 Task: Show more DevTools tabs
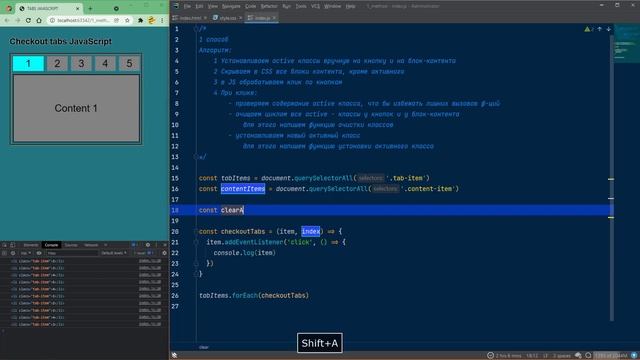click(x=106, y=245)
